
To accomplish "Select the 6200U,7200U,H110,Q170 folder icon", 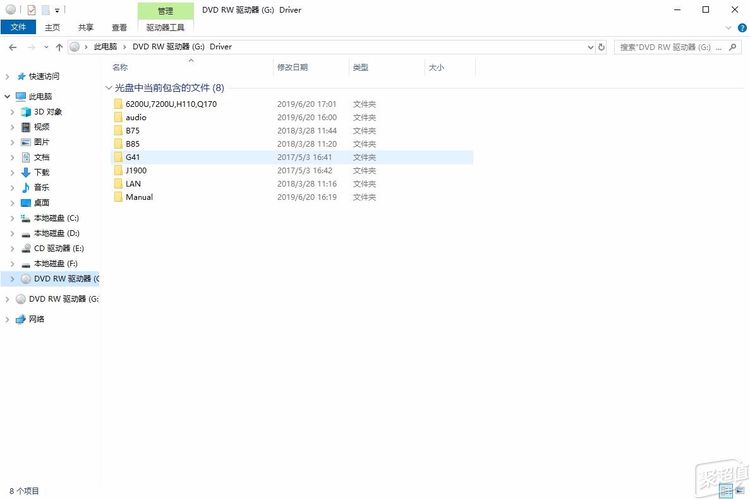I will (x=118, y=104).
